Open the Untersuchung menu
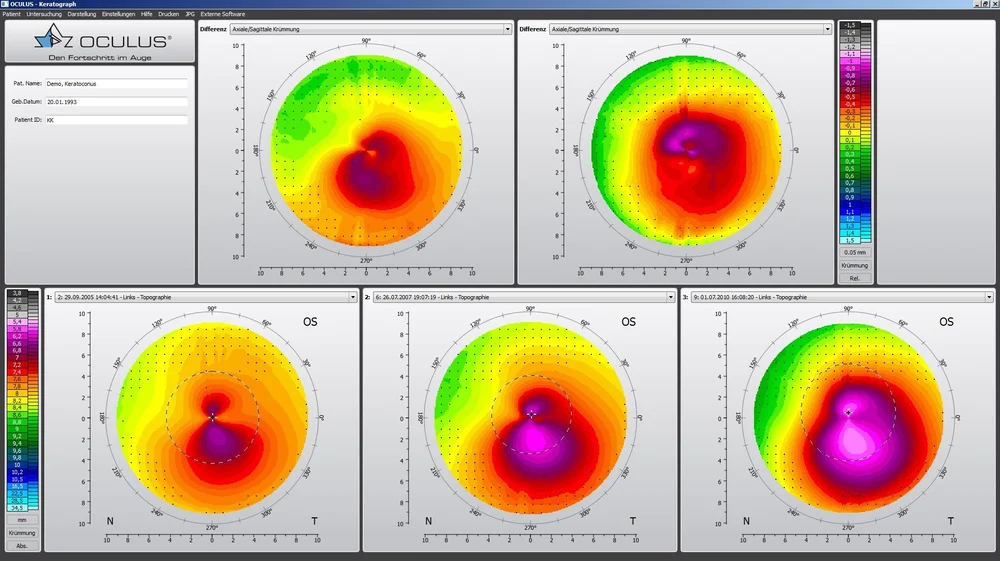Viewport: 1000px width, 561px height. pyautogui.click(x=44, y=14)
